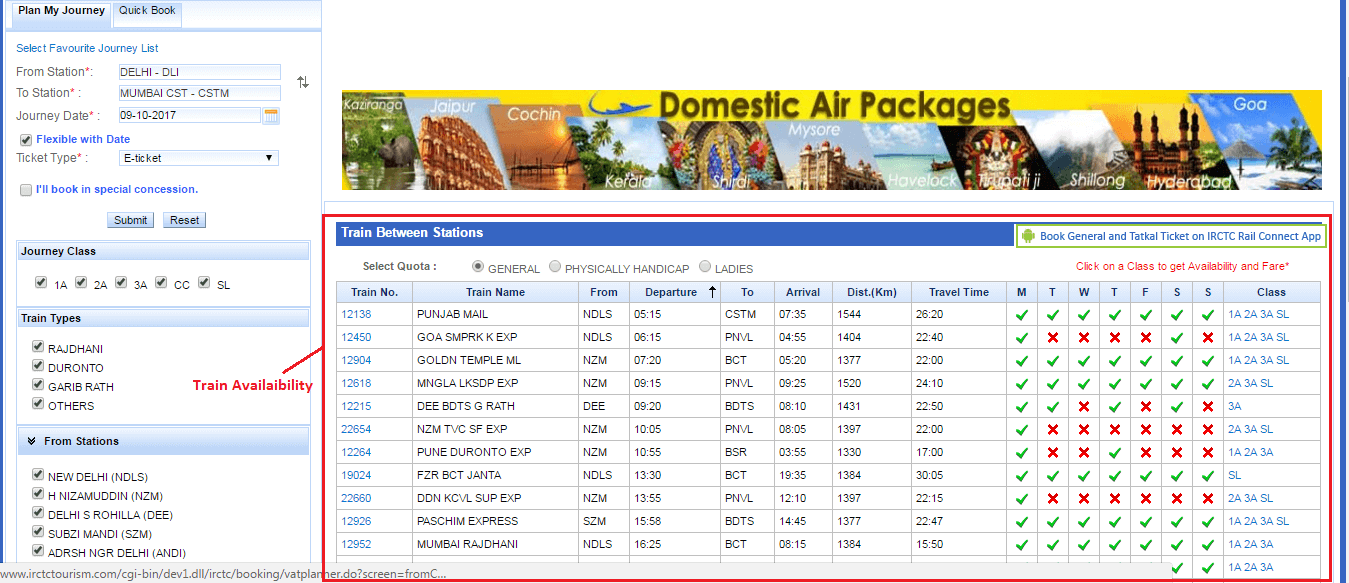1349x583 pixels.
Task: Click Select Favourite Journey List link
Action: [x=87, y=48]
